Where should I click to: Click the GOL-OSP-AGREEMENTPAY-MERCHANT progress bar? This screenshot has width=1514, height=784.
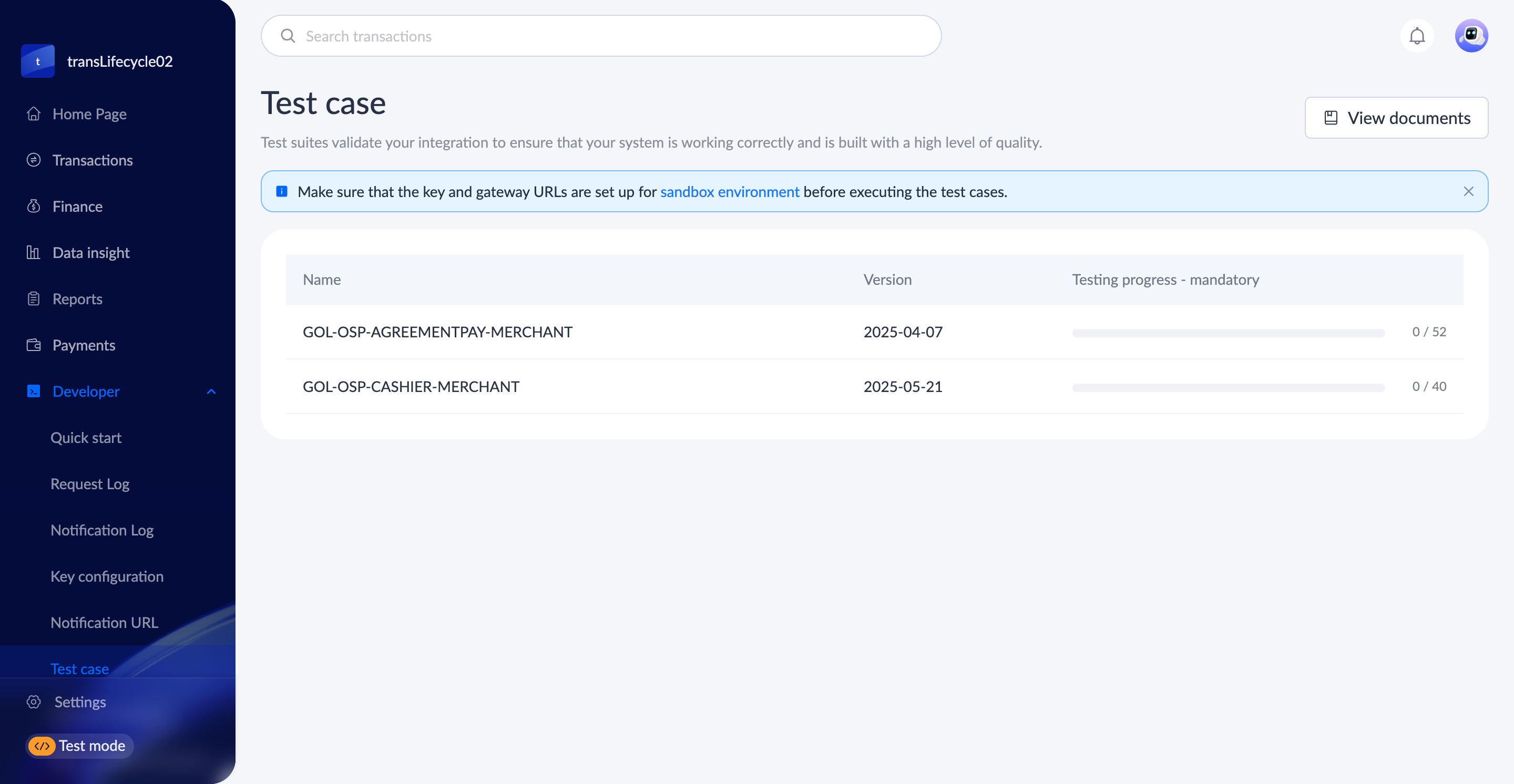pos(1228,333)
